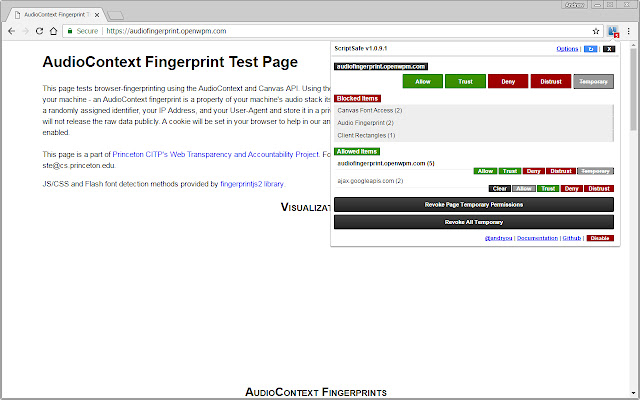Open the Github link
The height and width of the screenshot is (400, 640).
click(571, 238)
